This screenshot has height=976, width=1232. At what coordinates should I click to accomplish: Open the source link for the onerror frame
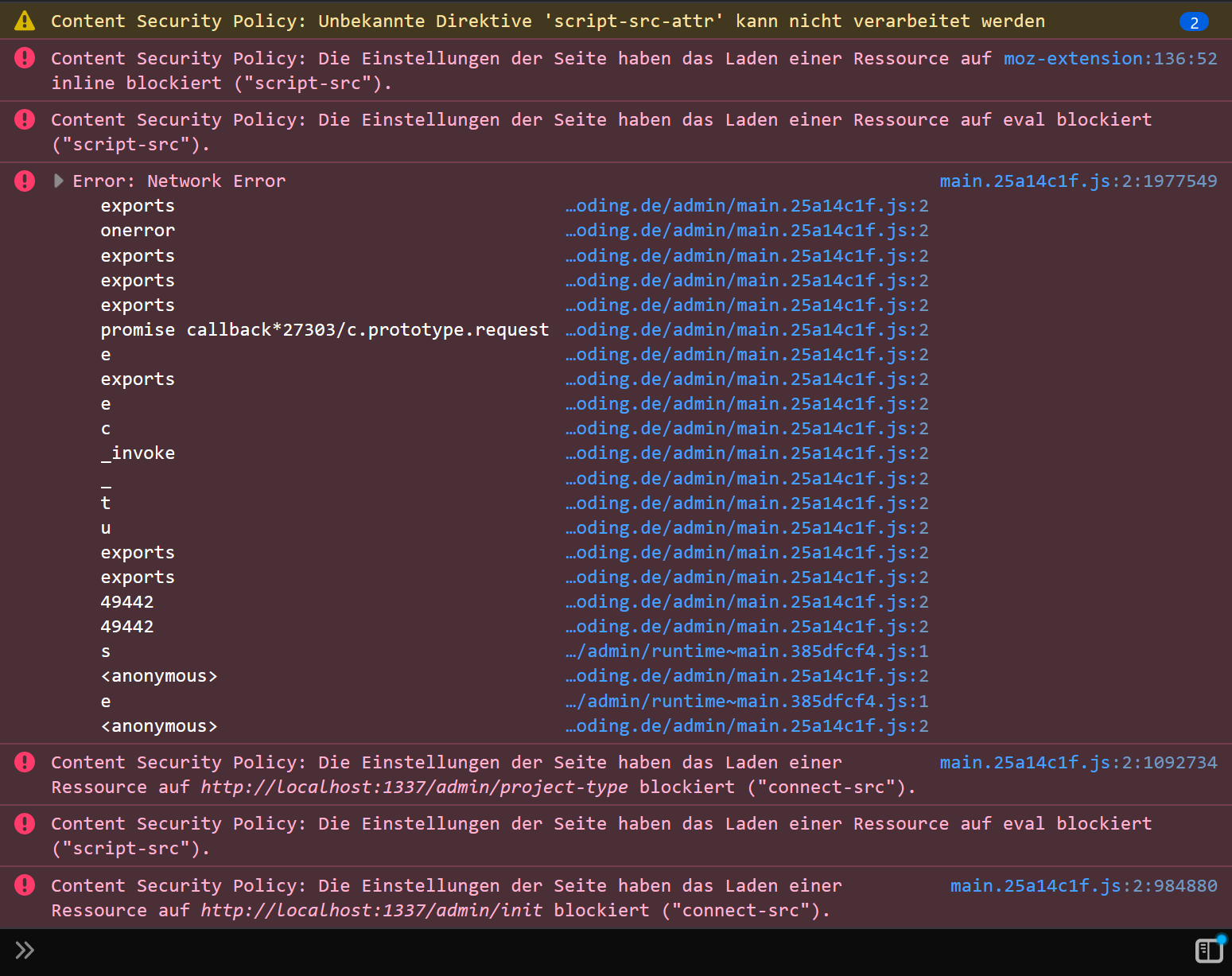[746, 230]
